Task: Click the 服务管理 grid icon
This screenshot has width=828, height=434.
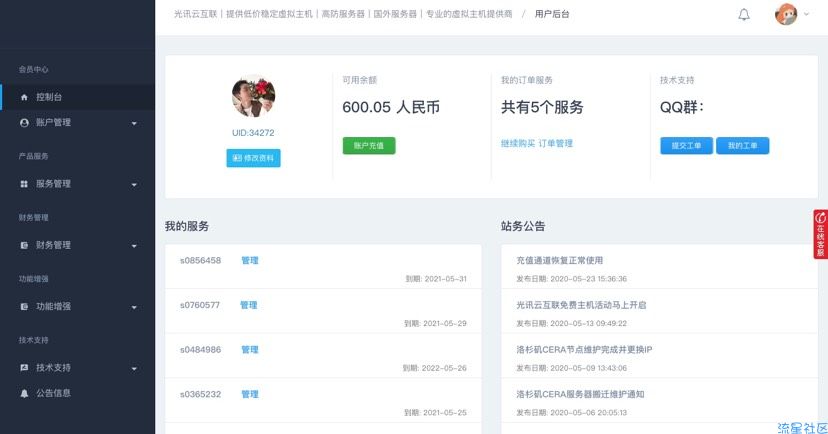Action: tap(24, 184)
